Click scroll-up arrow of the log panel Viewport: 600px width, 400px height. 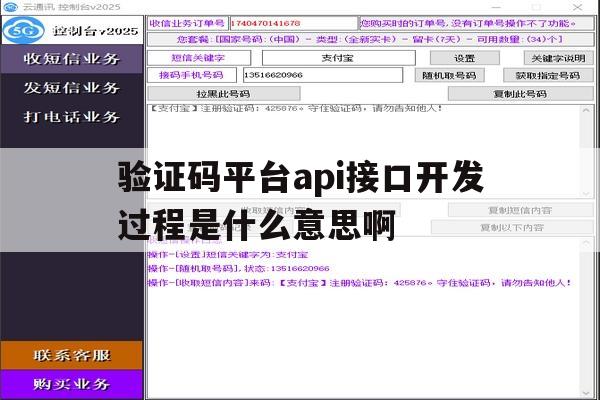pyautogui.click(x=586, y=243)
